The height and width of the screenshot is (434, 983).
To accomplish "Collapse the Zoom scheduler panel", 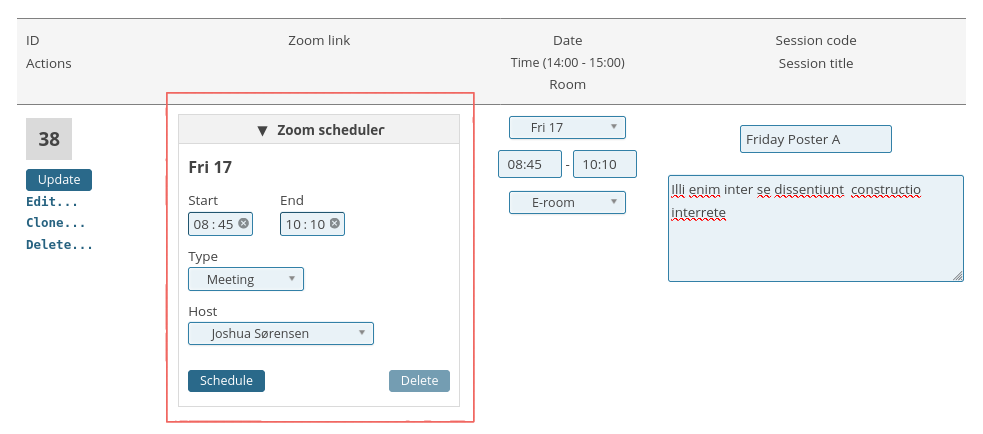I will click(319, 130).
